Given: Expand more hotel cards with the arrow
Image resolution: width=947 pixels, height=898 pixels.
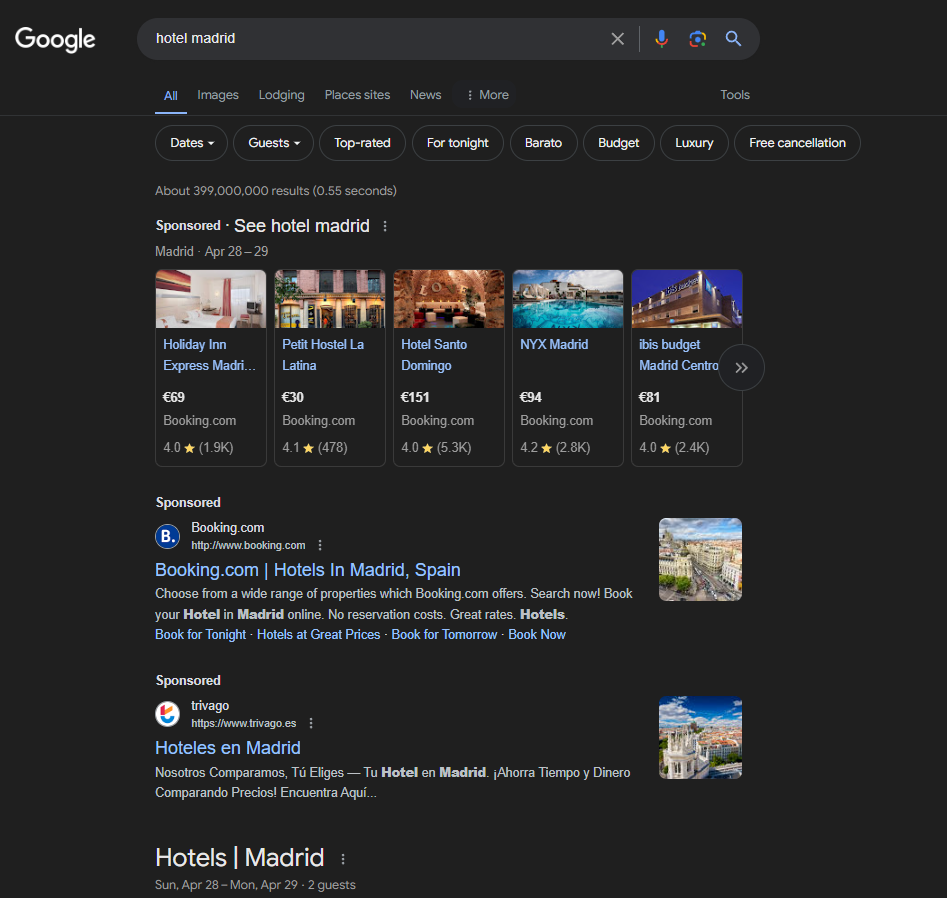Looking at the screenshot, I should pyautogui.click(x=740, y=368).
